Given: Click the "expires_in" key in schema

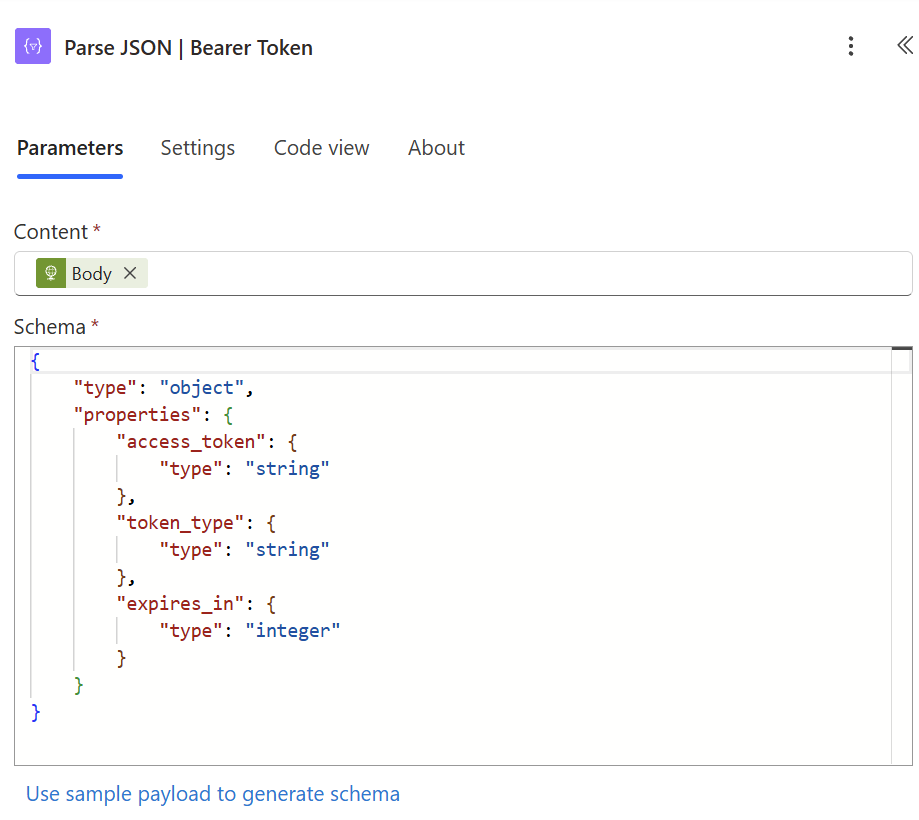Looking at the screenshot, I should click(x=181, y=604).
